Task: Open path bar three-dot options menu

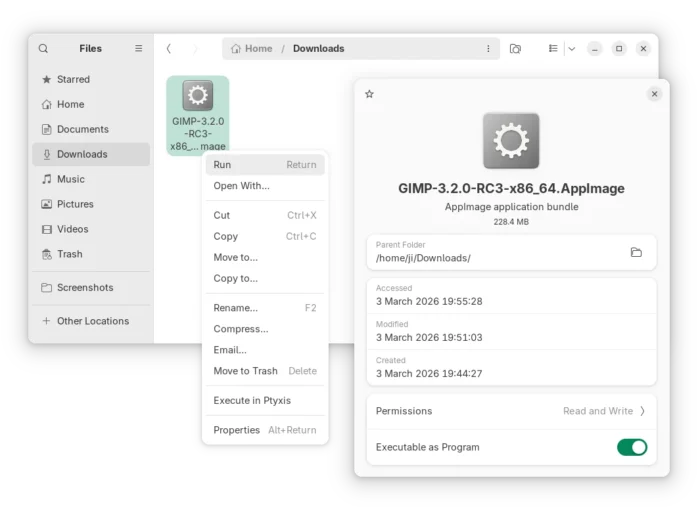Action: pos(488,48)
